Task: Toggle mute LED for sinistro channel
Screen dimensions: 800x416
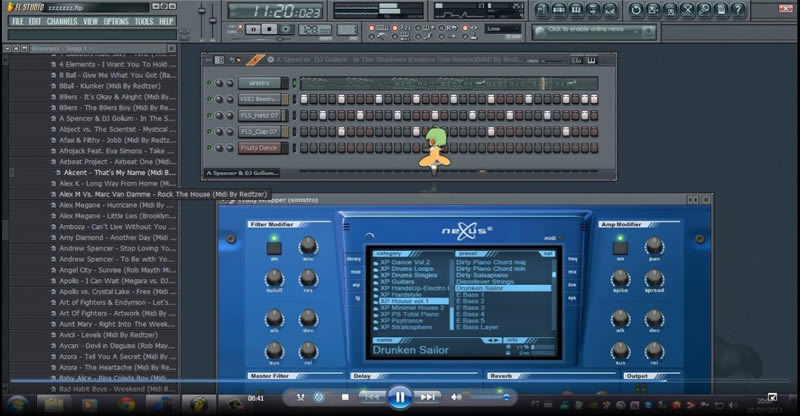Action: click(x=209, y=83)
